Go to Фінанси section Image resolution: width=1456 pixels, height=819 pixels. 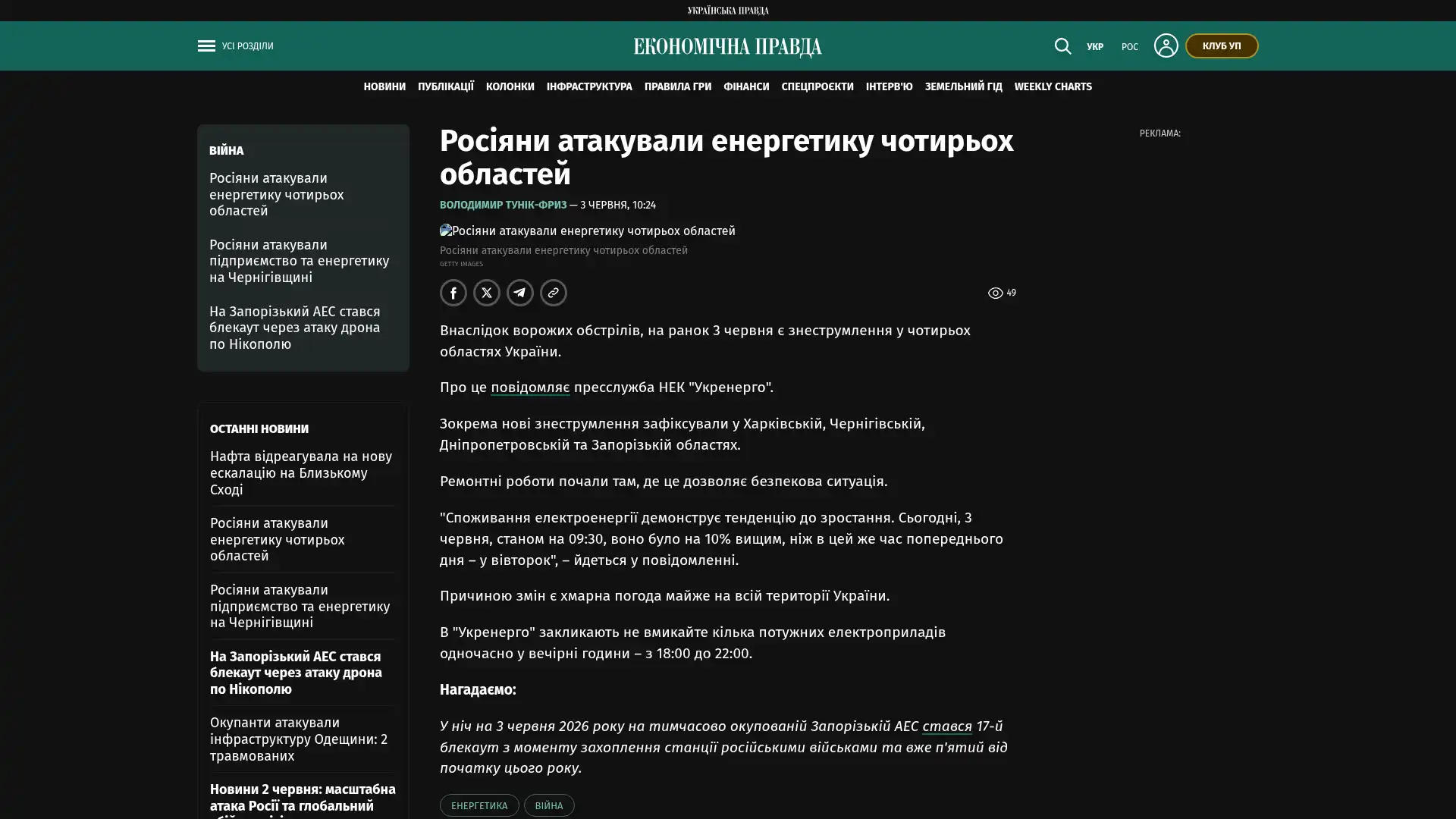point(746,87)
